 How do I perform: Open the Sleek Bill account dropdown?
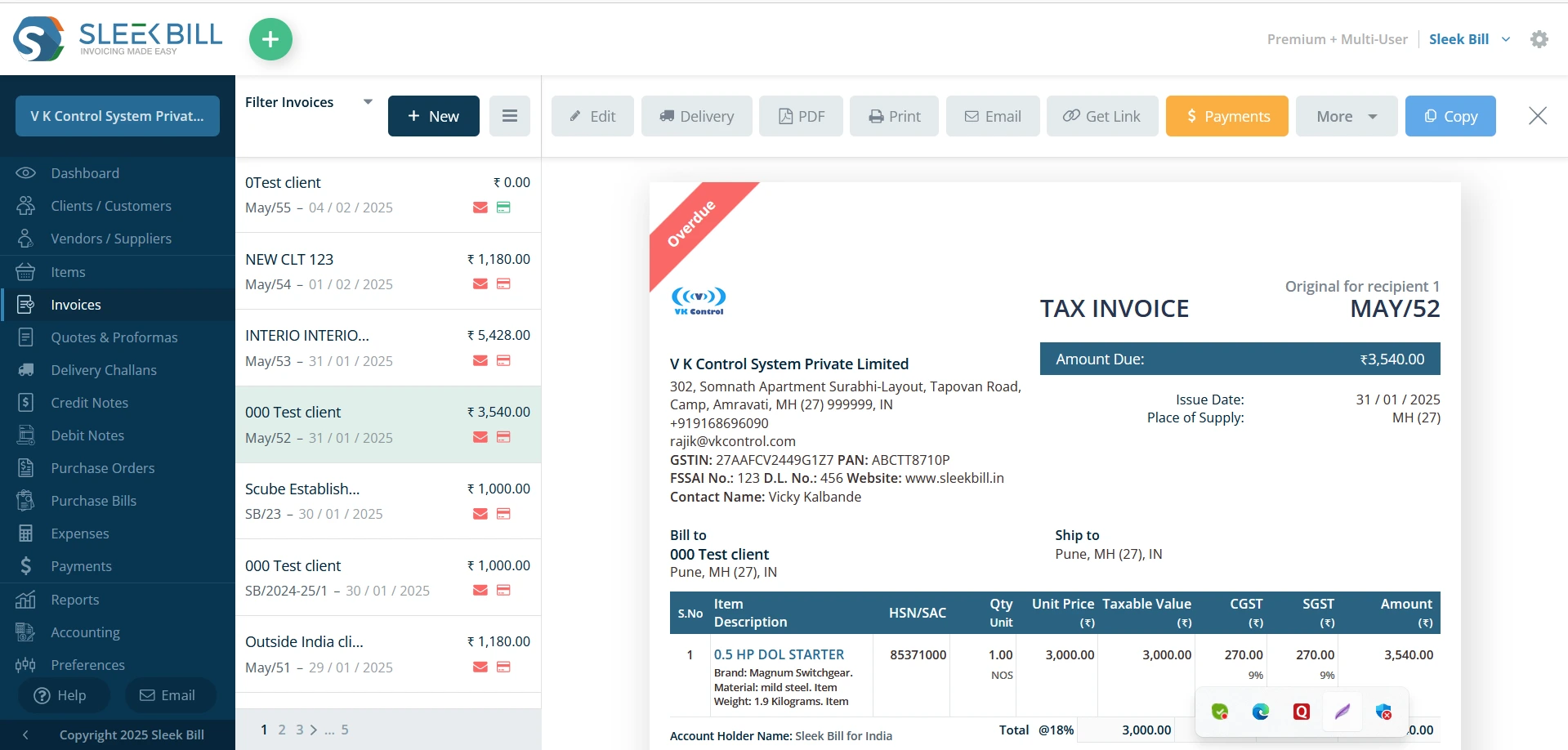[x=1470, y=39]
